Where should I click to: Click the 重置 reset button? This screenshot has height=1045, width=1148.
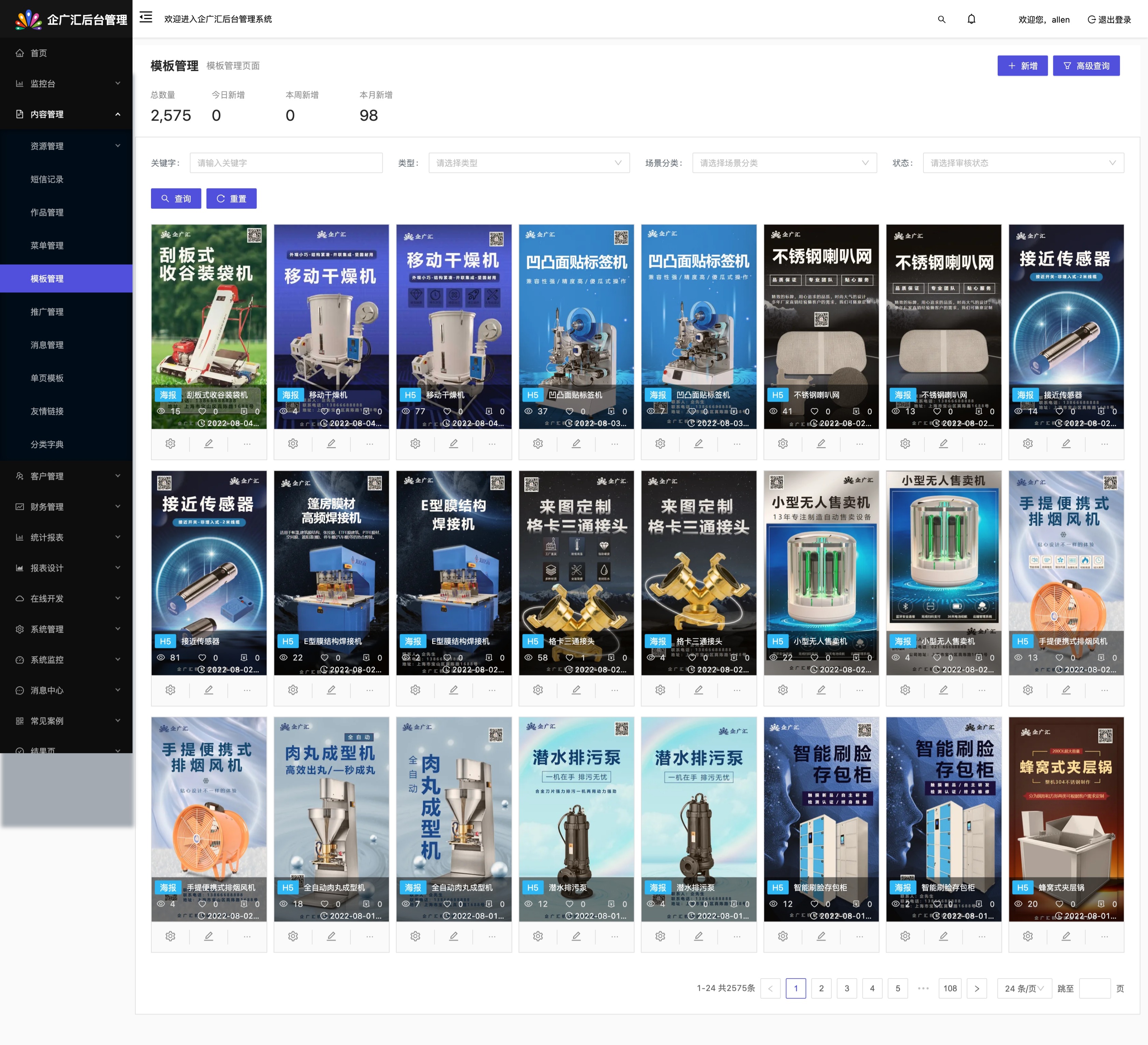[231, 199]
